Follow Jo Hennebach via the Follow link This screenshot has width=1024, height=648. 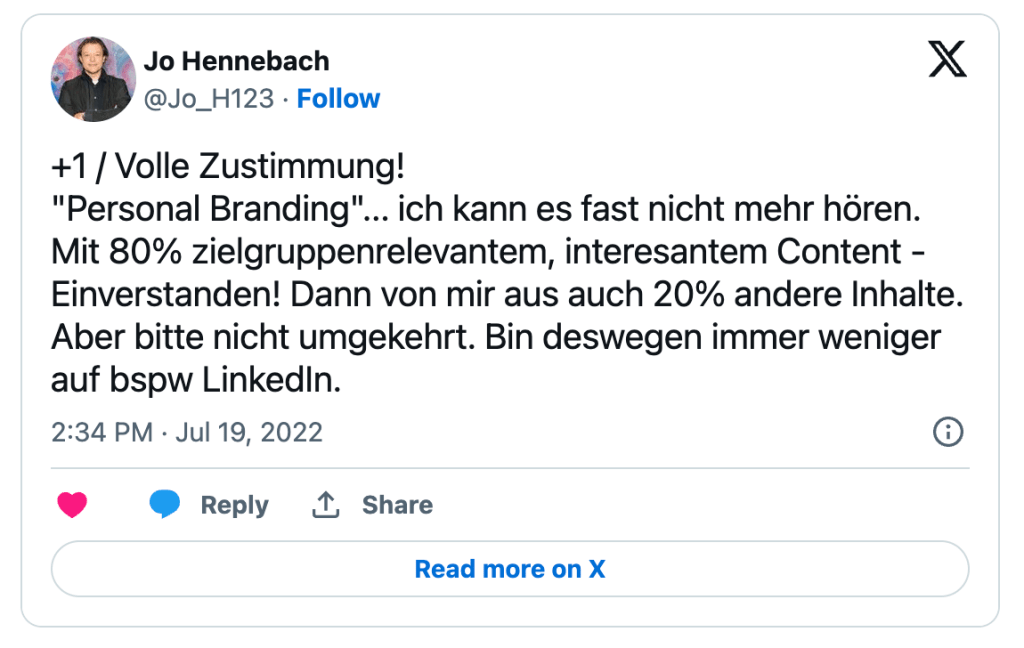(x=338, y=99)
